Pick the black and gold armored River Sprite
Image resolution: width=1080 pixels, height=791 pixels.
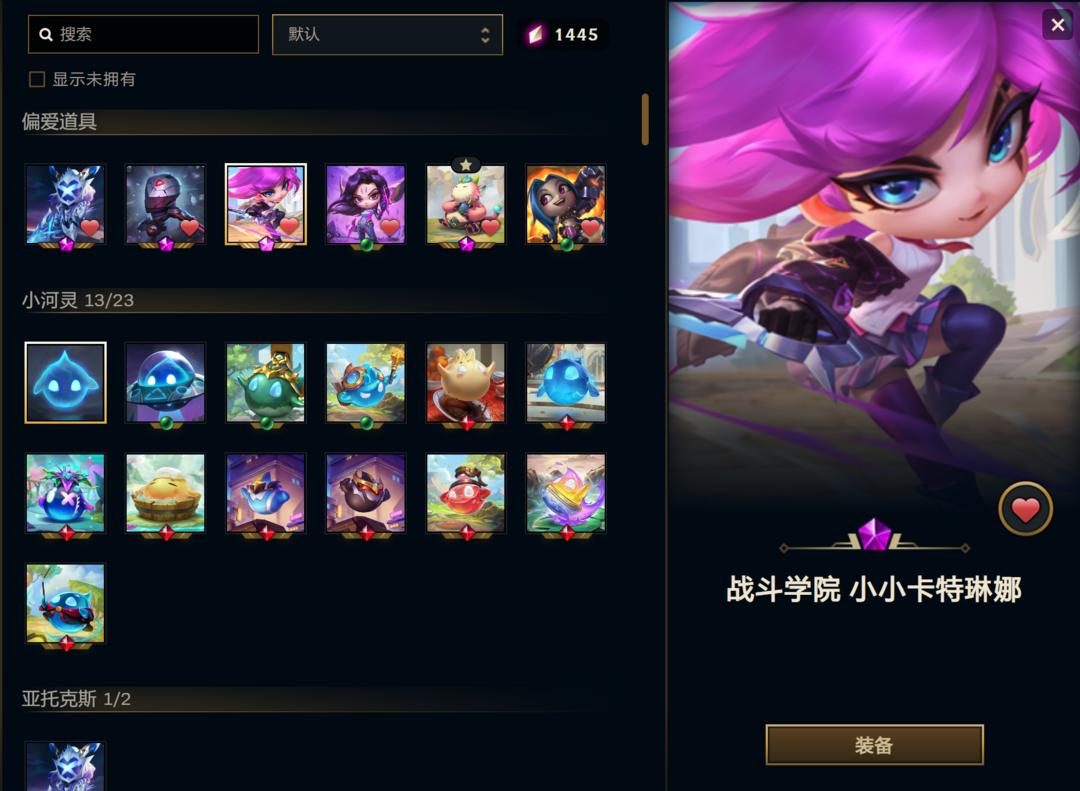click(366, 493)
